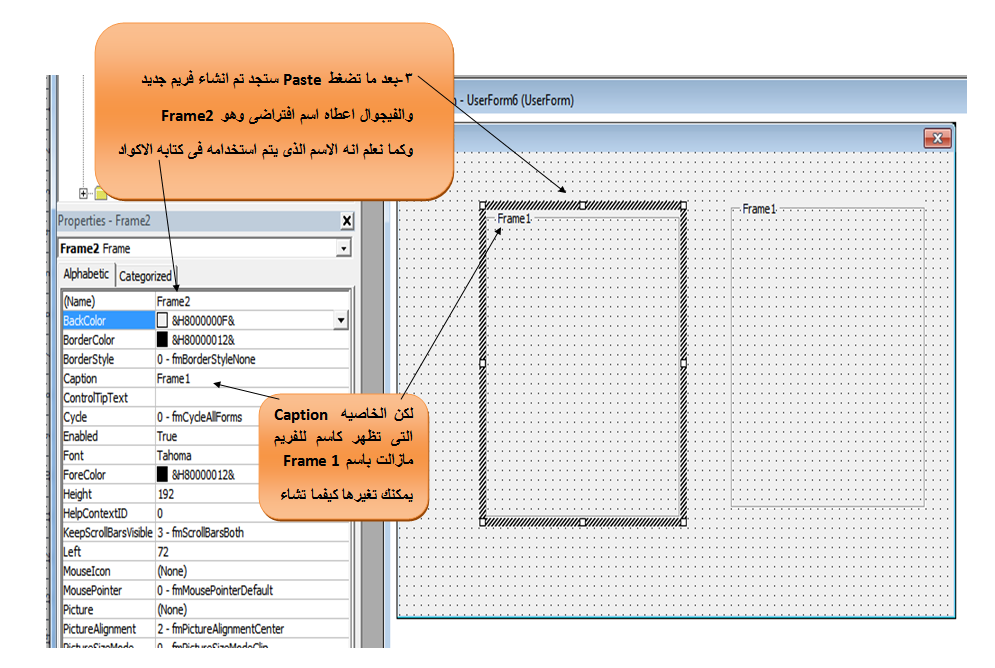Select the Picture property label

(78, 610)
